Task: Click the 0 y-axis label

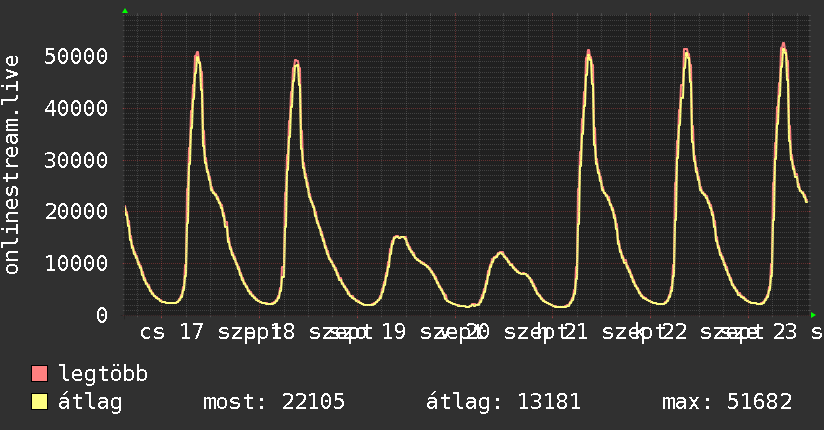Action: click(102, 315)
